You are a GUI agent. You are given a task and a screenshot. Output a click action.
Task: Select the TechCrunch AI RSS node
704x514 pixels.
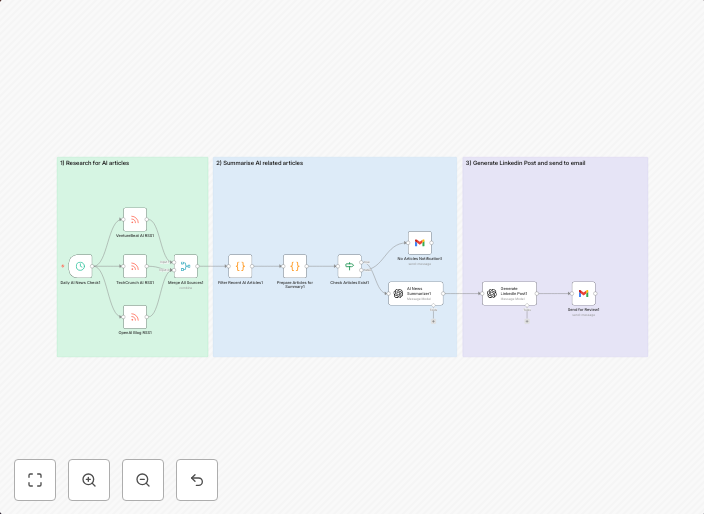pyautogui.click(x=135, y=266)
